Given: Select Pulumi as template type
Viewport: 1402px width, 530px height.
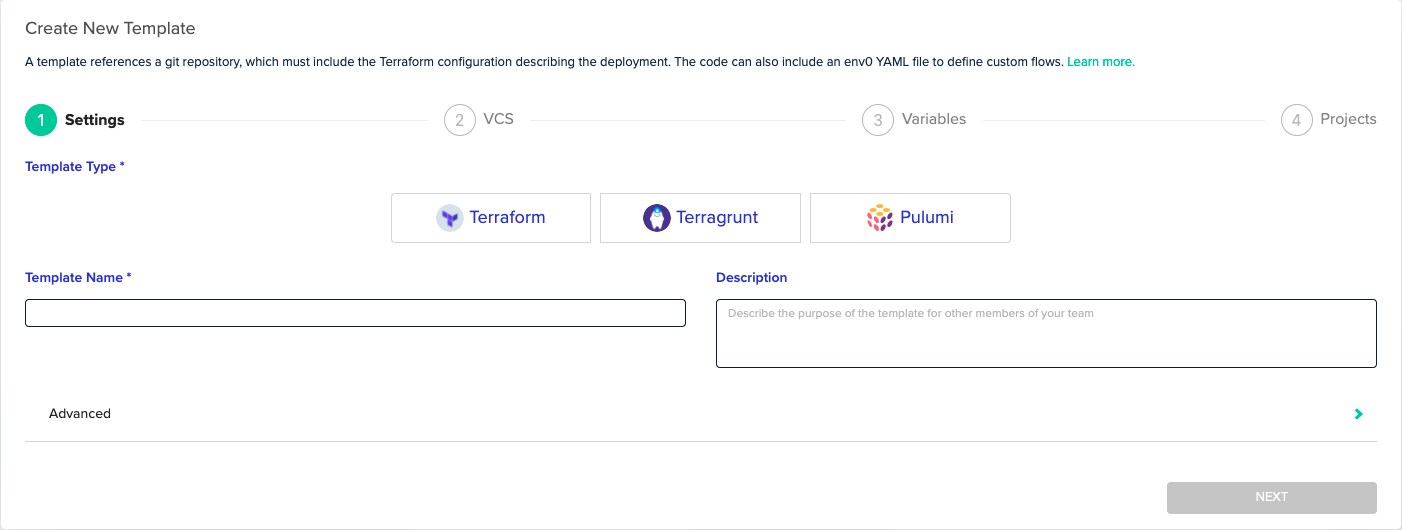Looking at the screenshot, I should (x=910, y=218).
